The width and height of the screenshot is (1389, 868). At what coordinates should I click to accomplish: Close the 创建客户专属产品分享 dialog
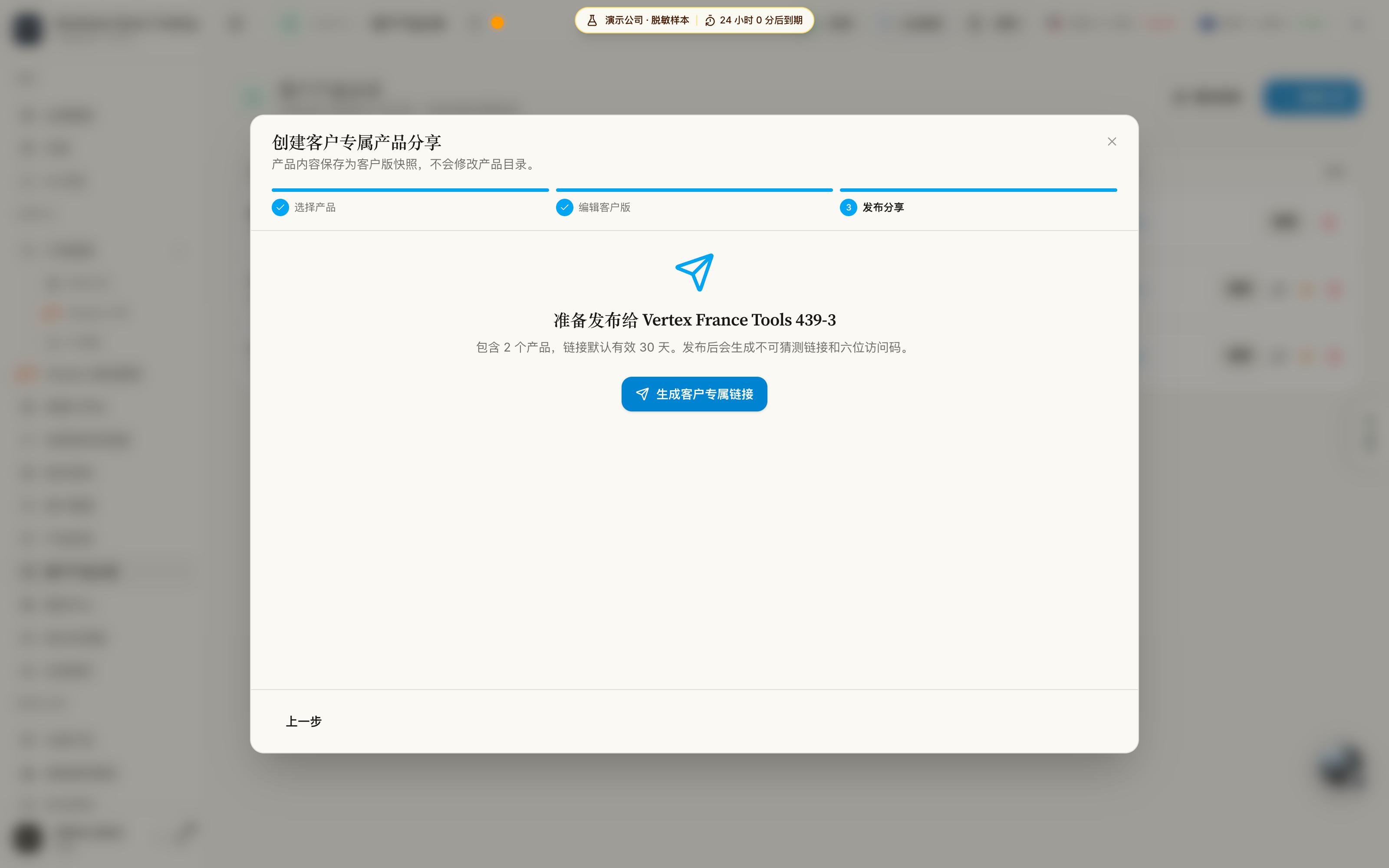click(1112, 141)
